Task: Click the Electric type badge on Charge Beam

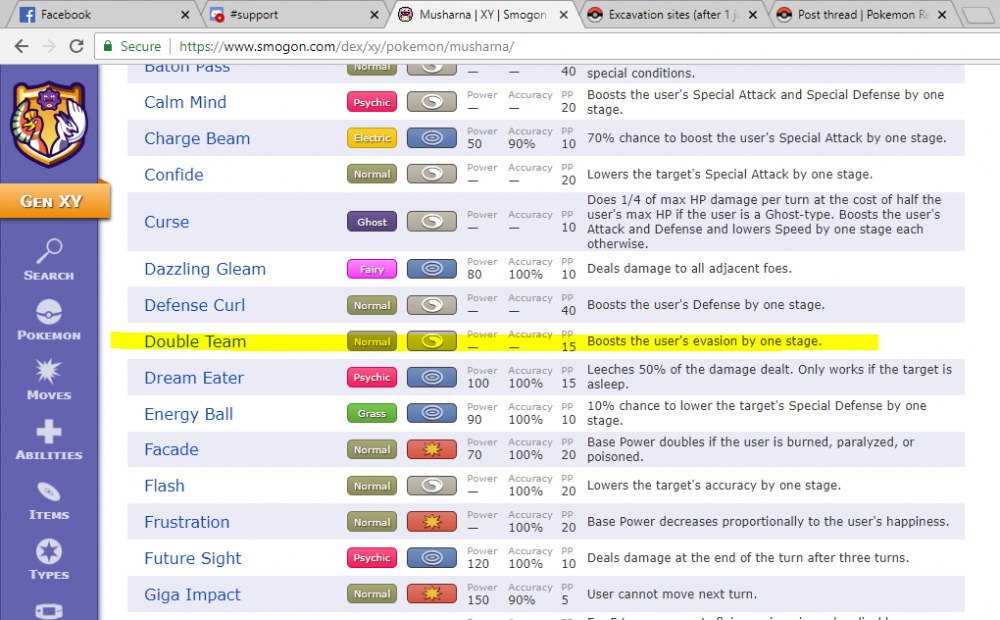Action: pos(372,138)
